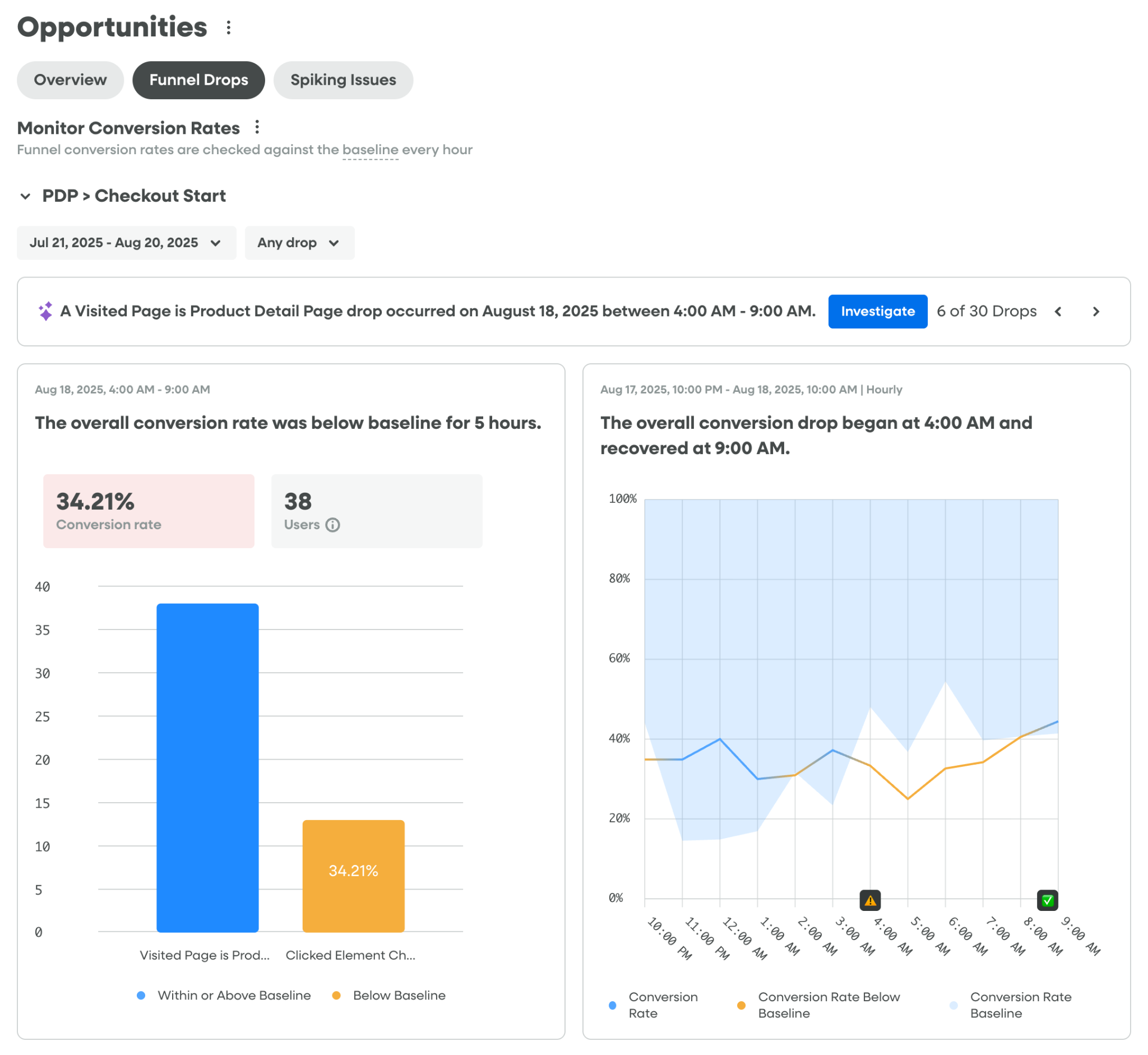The width and height of the screenshot is (1148, 1055).
Task: Click the info icon next to Users
Action: (x=333, y=525)
